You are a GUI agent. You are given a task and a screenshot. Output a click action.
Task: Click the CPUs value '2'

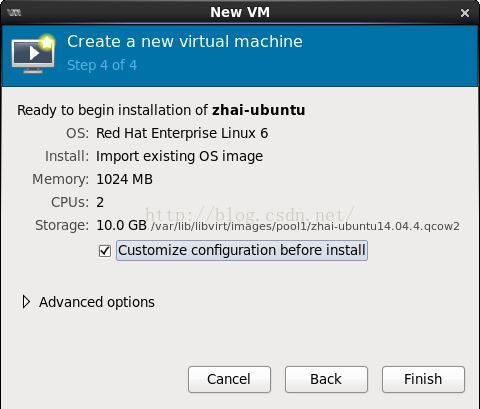click(100, 202)
